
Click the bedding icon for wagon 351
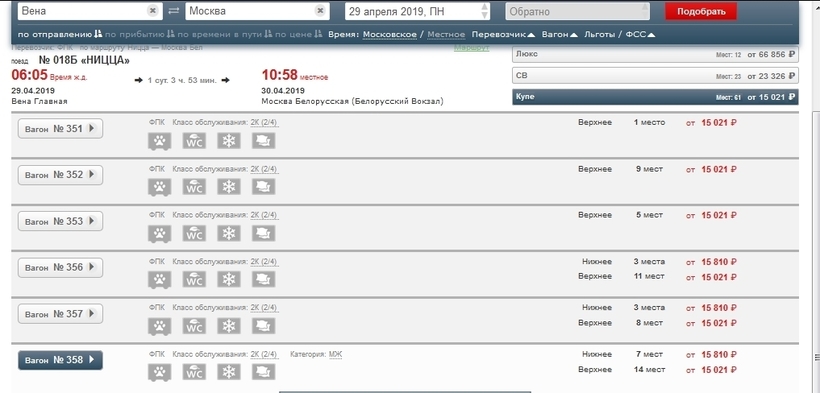tap(263, 141)
